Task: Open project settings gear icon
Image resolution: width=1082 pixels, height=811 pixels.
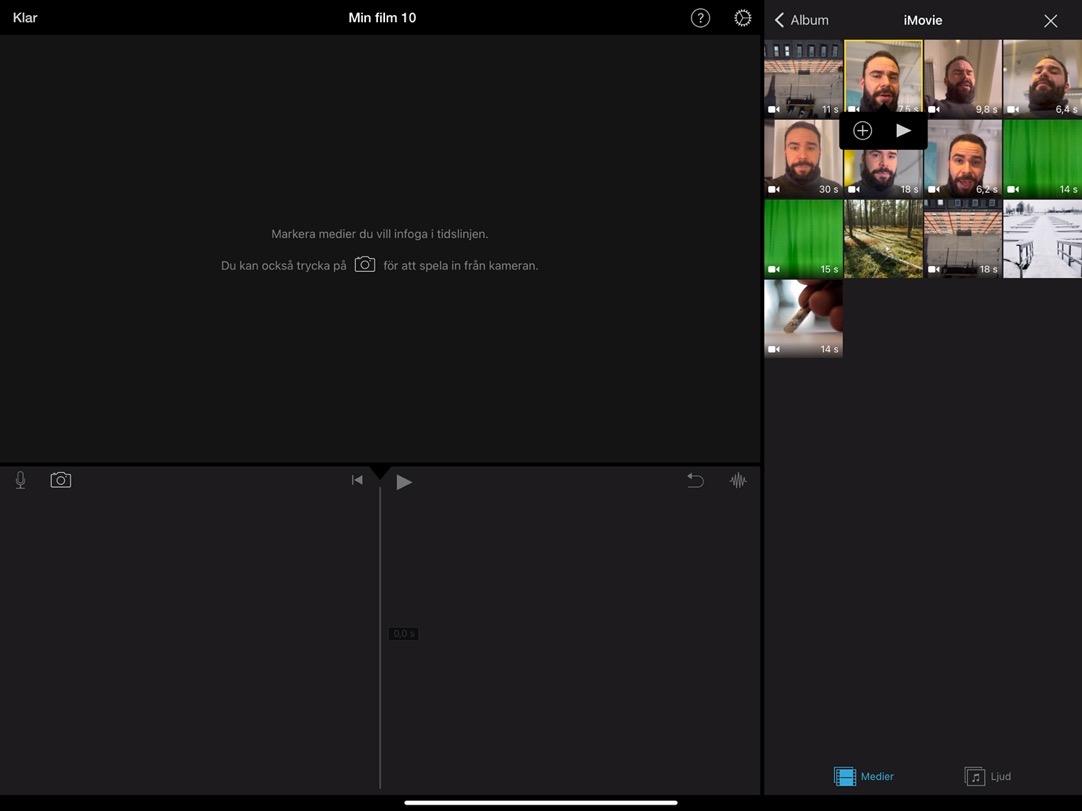Action: point(742,18)
